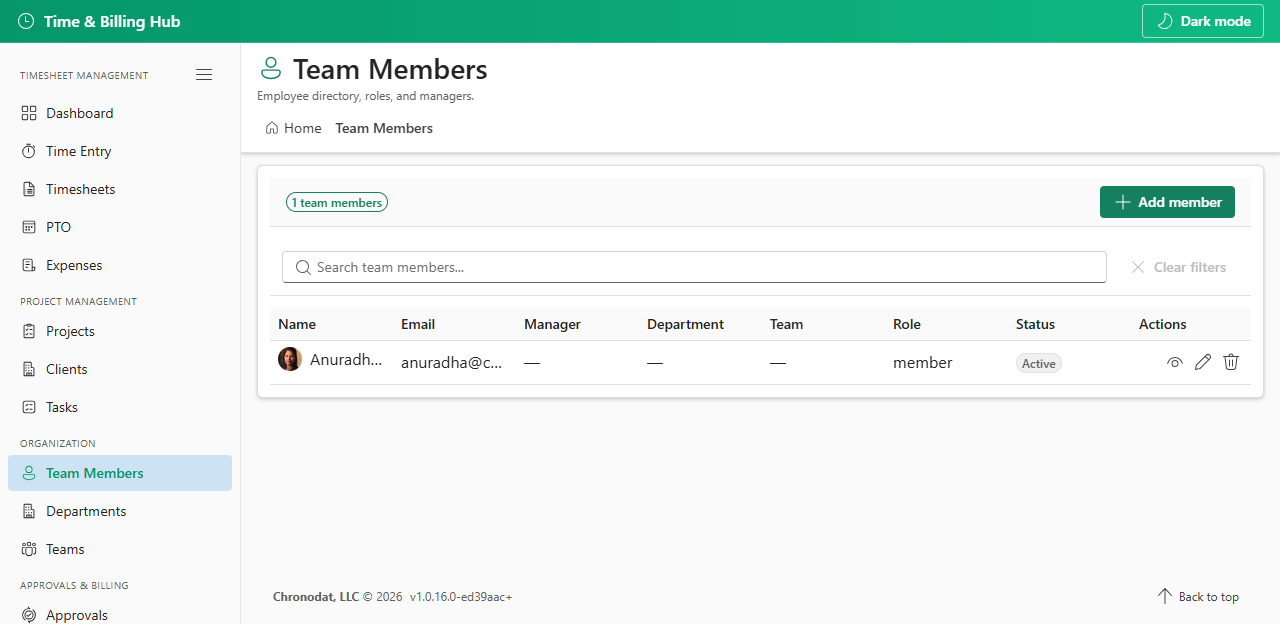Click Team Members breadcrumb
1280x624 pixels.
tap(384, 128)
